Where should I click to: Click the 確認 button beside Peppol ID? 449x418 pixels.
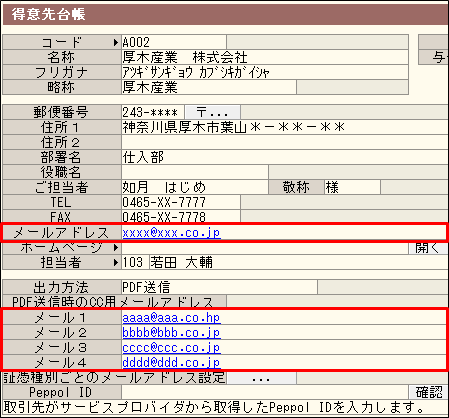click(429, 392)
